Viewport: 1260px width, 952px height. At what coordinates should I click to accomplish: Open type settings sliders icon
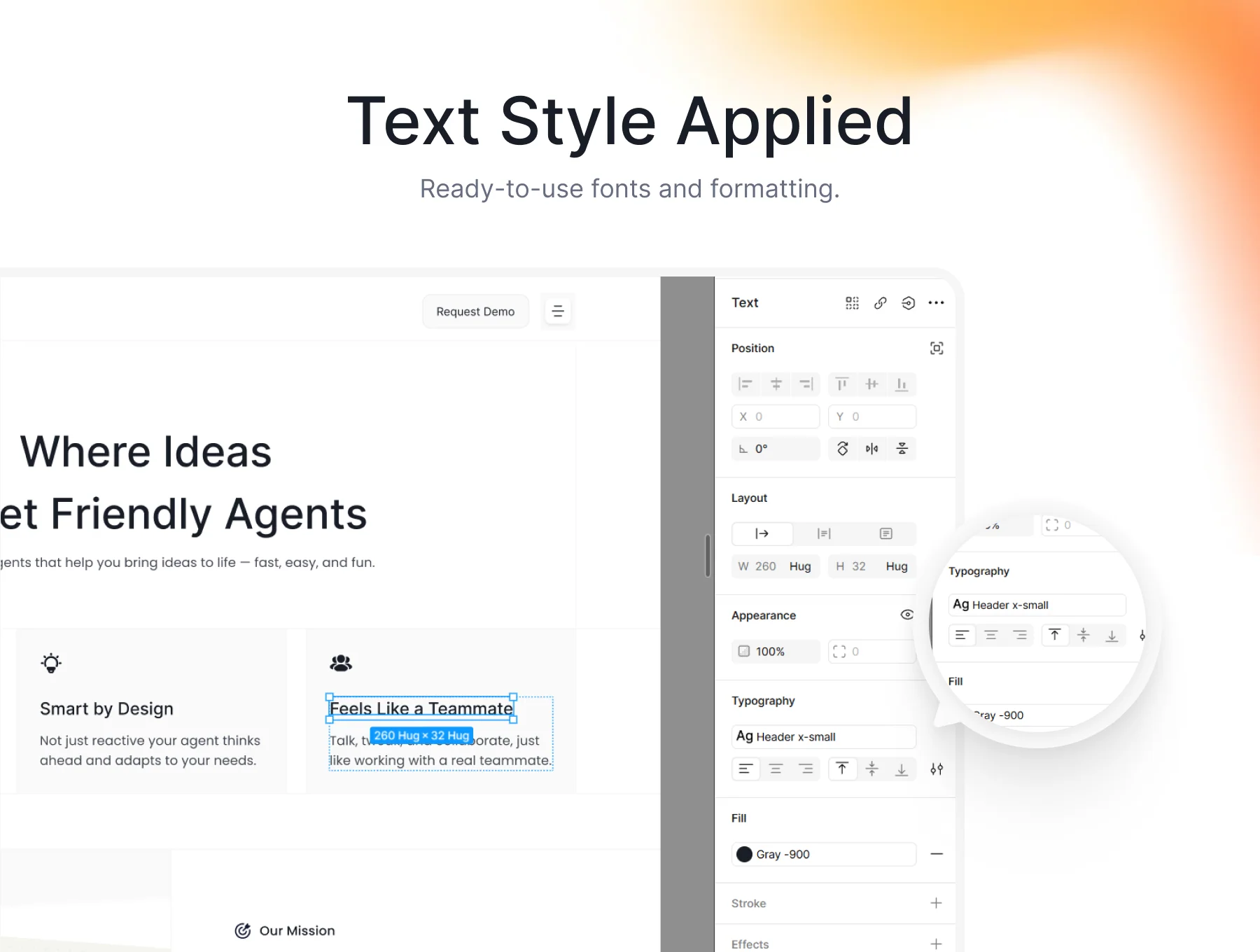click(x=937, y=769)
